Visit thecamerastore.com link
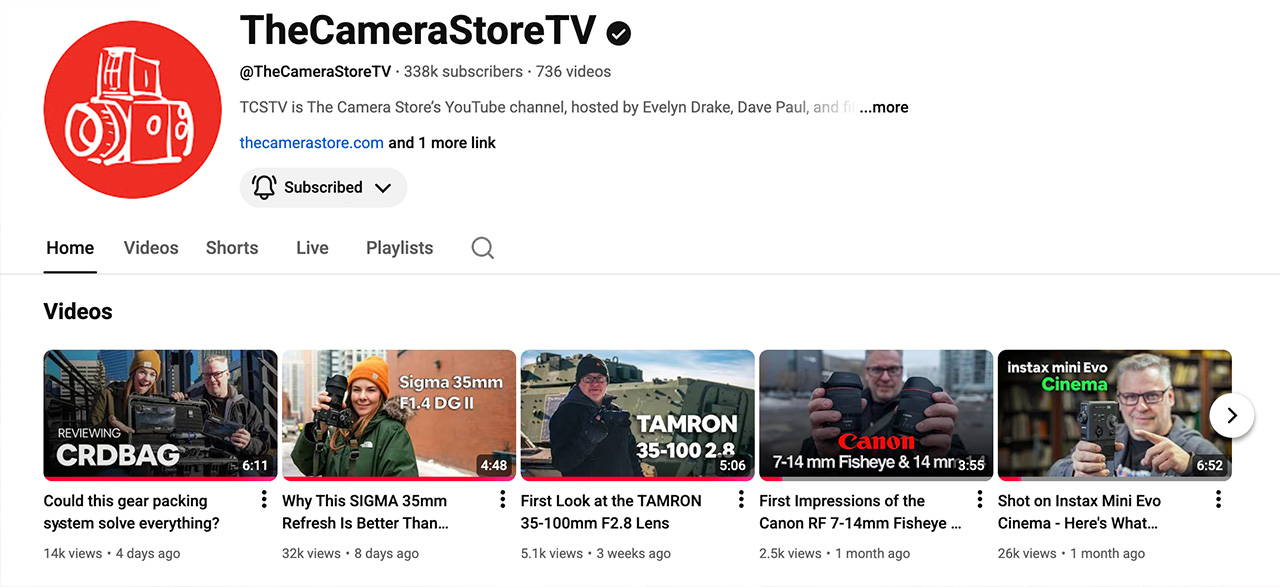The width and height of the screenshot is (1280, 587). point(312,143)
